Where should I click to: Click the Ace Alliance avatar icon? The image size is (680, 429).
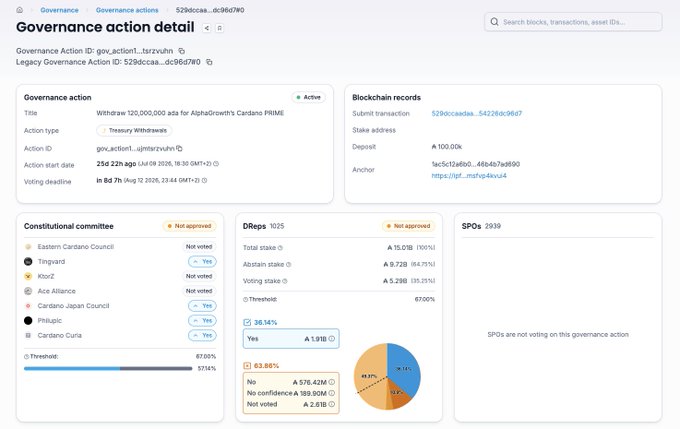tap(28, 291)
